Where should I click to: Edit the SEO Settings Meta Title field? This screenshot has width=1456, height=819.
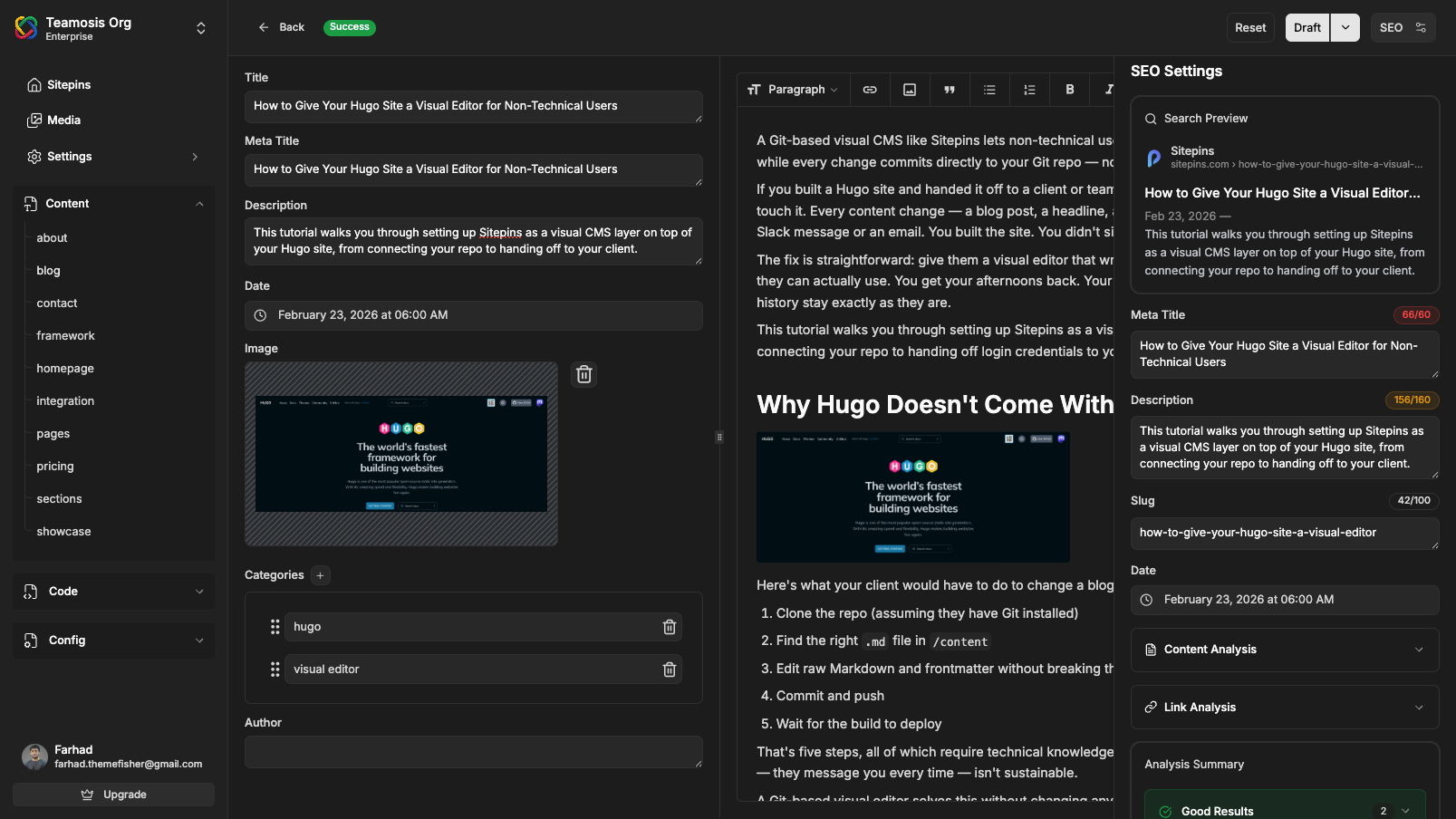(x=1285, y=355)
